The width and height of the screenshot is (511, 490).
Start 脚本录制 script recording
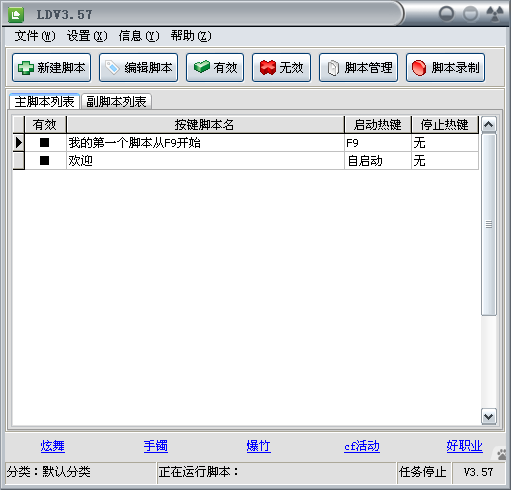[445, 68]
